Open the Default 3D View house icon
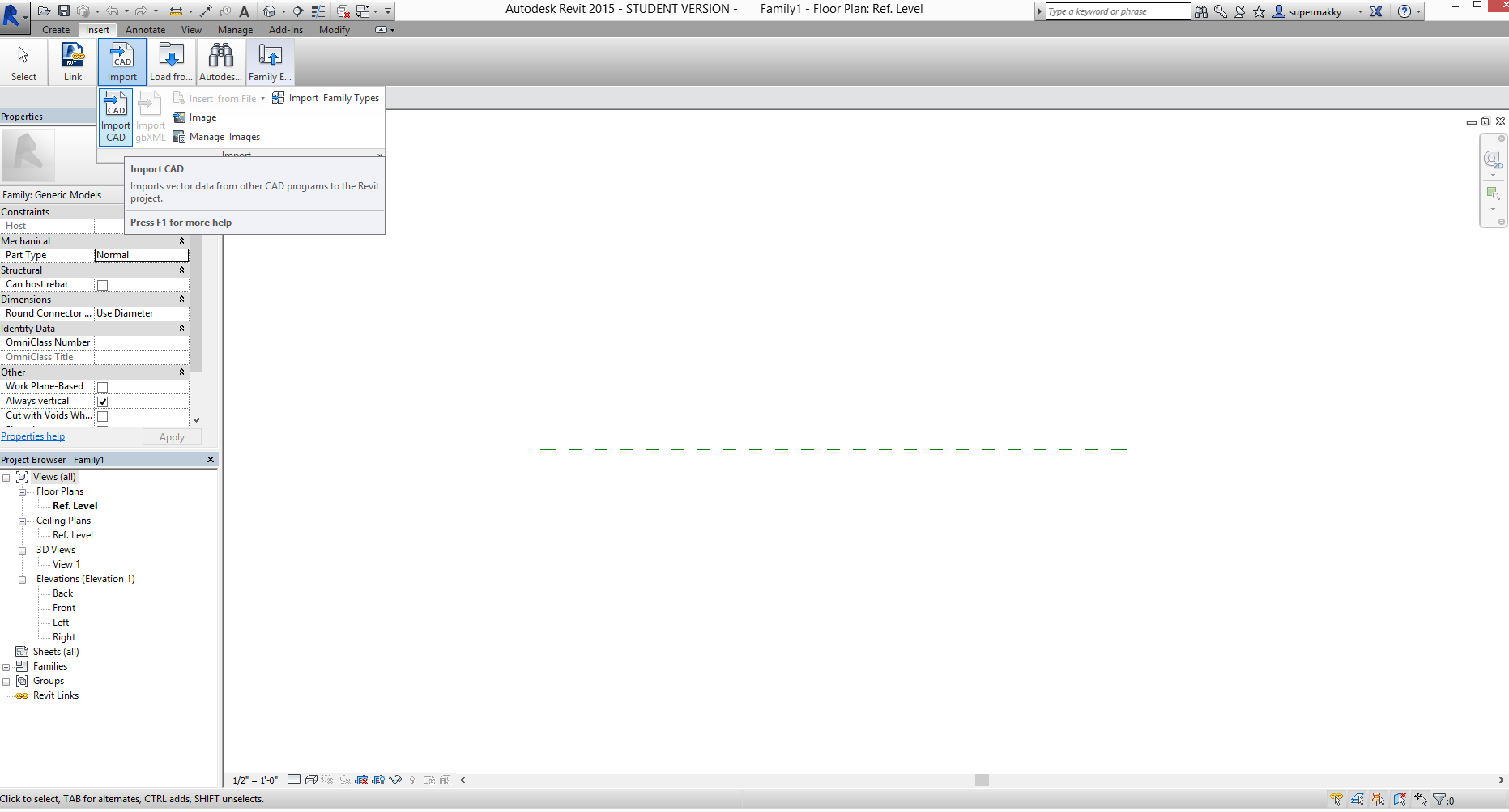1509x812 pixels. click(x=269, y=11)
